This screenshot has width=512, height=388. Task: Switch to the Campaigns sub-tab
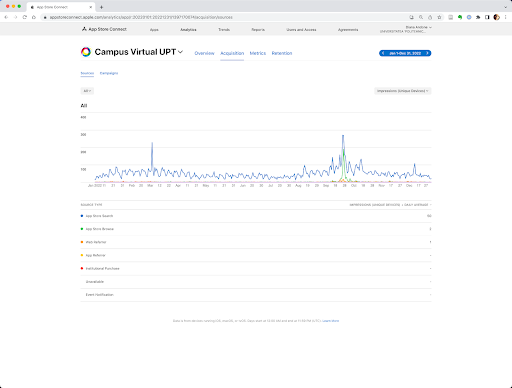point(109,73)
